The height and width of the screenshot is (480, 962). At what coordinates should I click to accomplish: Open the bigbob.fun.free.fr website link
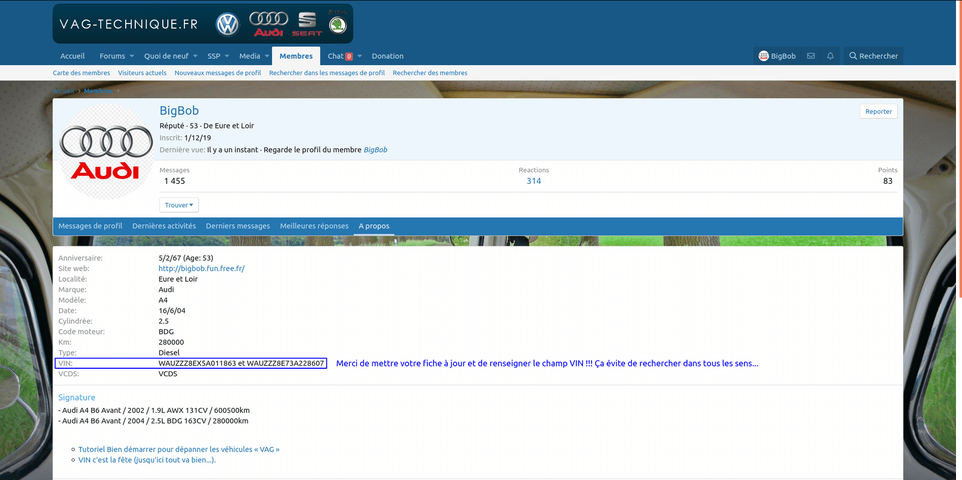point(201,269)
